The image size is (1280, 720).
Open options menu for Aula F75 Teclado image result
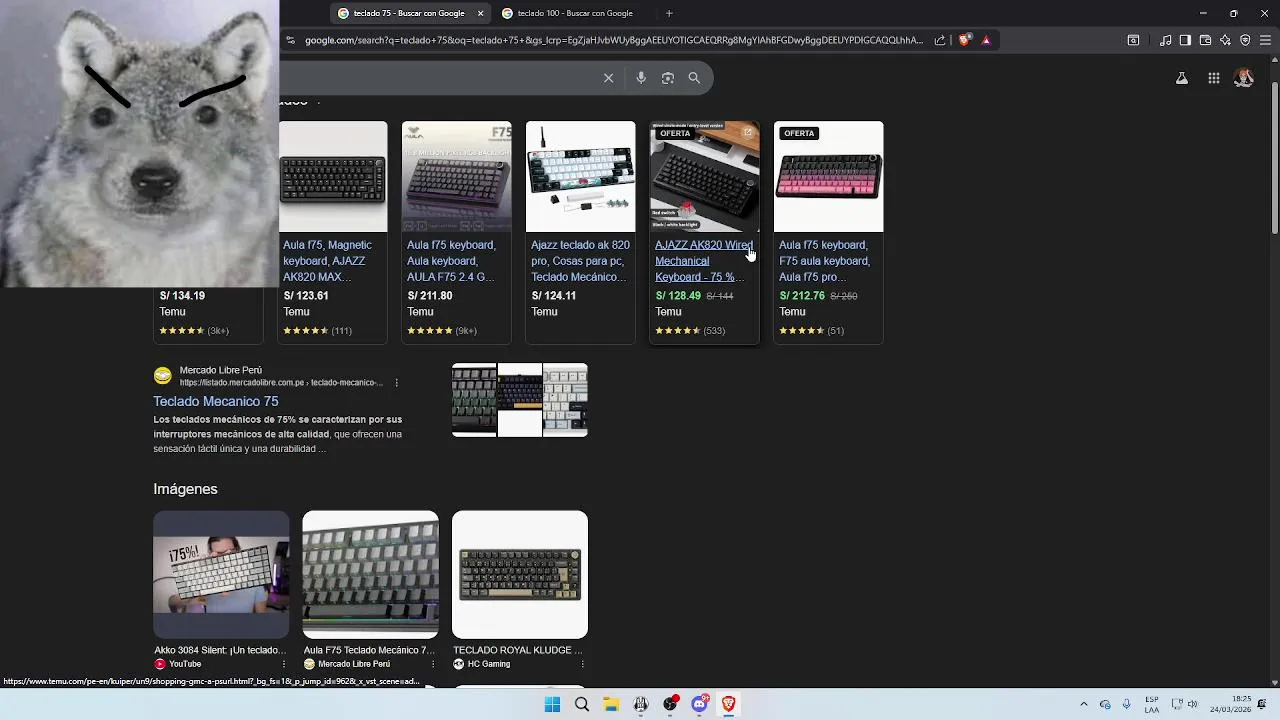[432, 664]
